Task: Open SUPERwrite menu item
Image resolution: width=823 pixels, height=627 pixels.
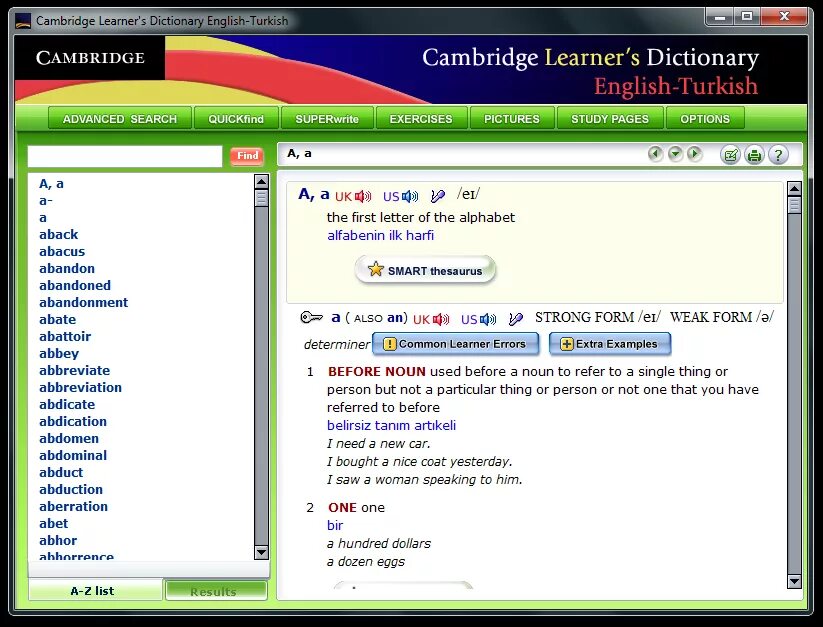Action: 327,119
